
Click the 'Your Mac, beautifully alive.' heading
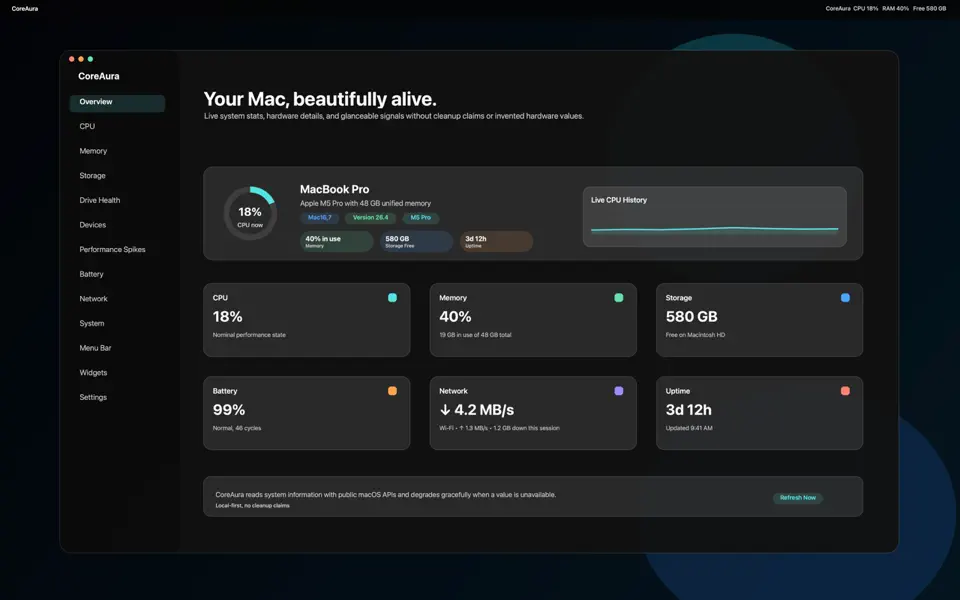320,99
